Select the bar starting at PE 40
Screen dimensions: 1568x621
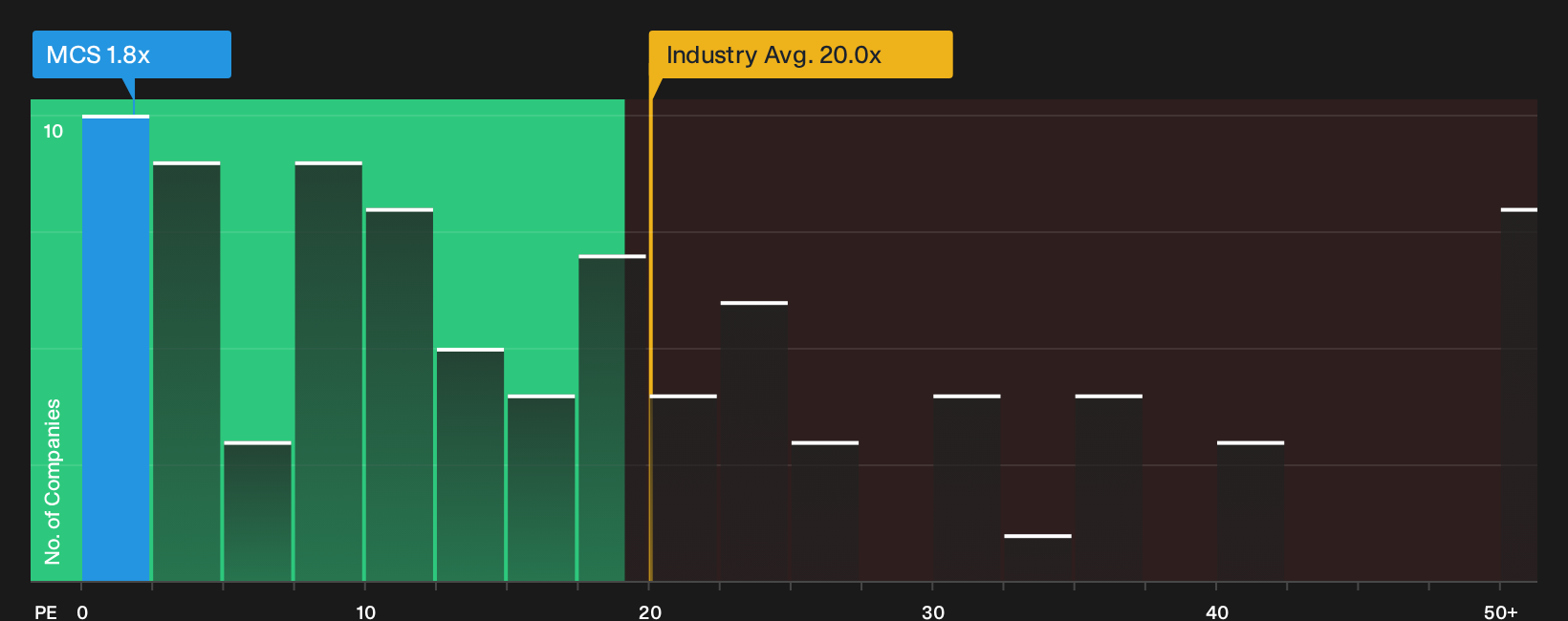pyautogui.click(x=1251, y=512)
